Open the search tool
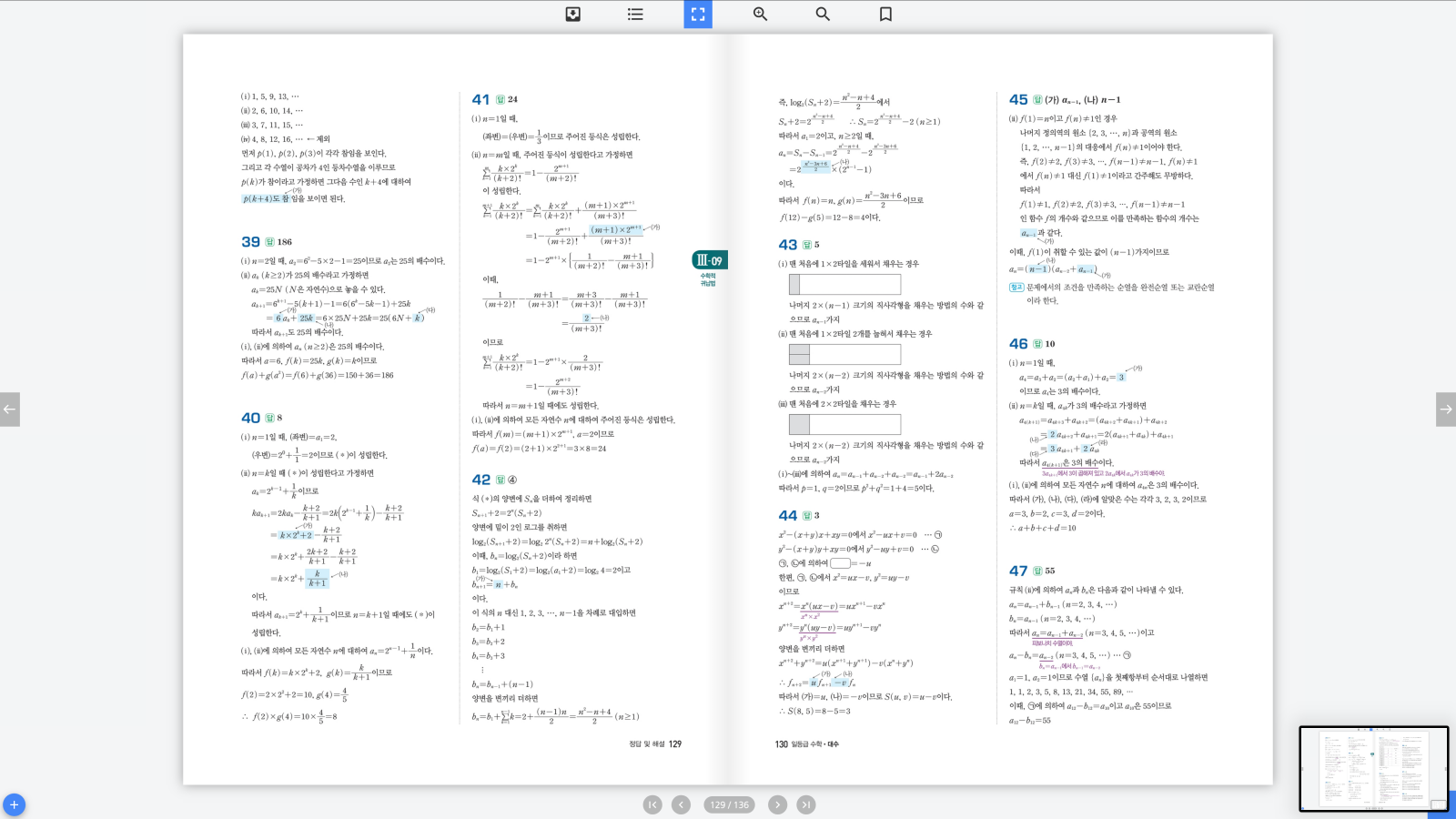This screenshot has height=819, width=1456. [x=823, y=14]
